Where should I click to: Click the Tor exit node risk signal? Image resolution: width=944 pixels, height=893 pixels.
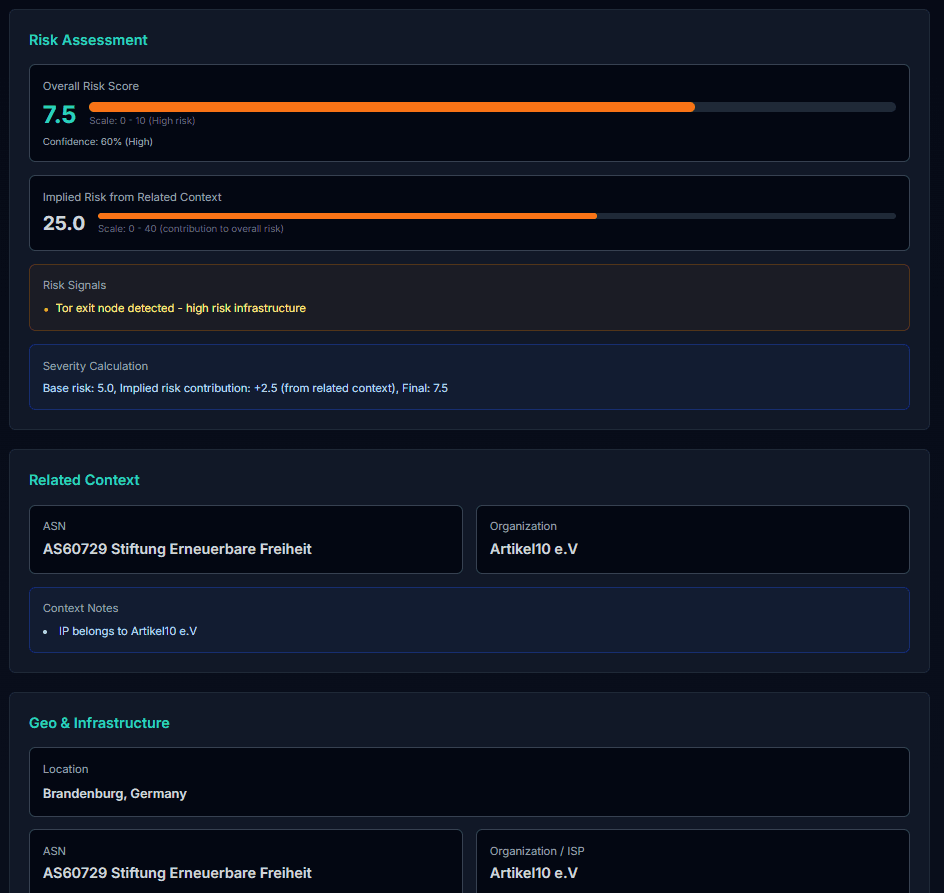(181, 308)
